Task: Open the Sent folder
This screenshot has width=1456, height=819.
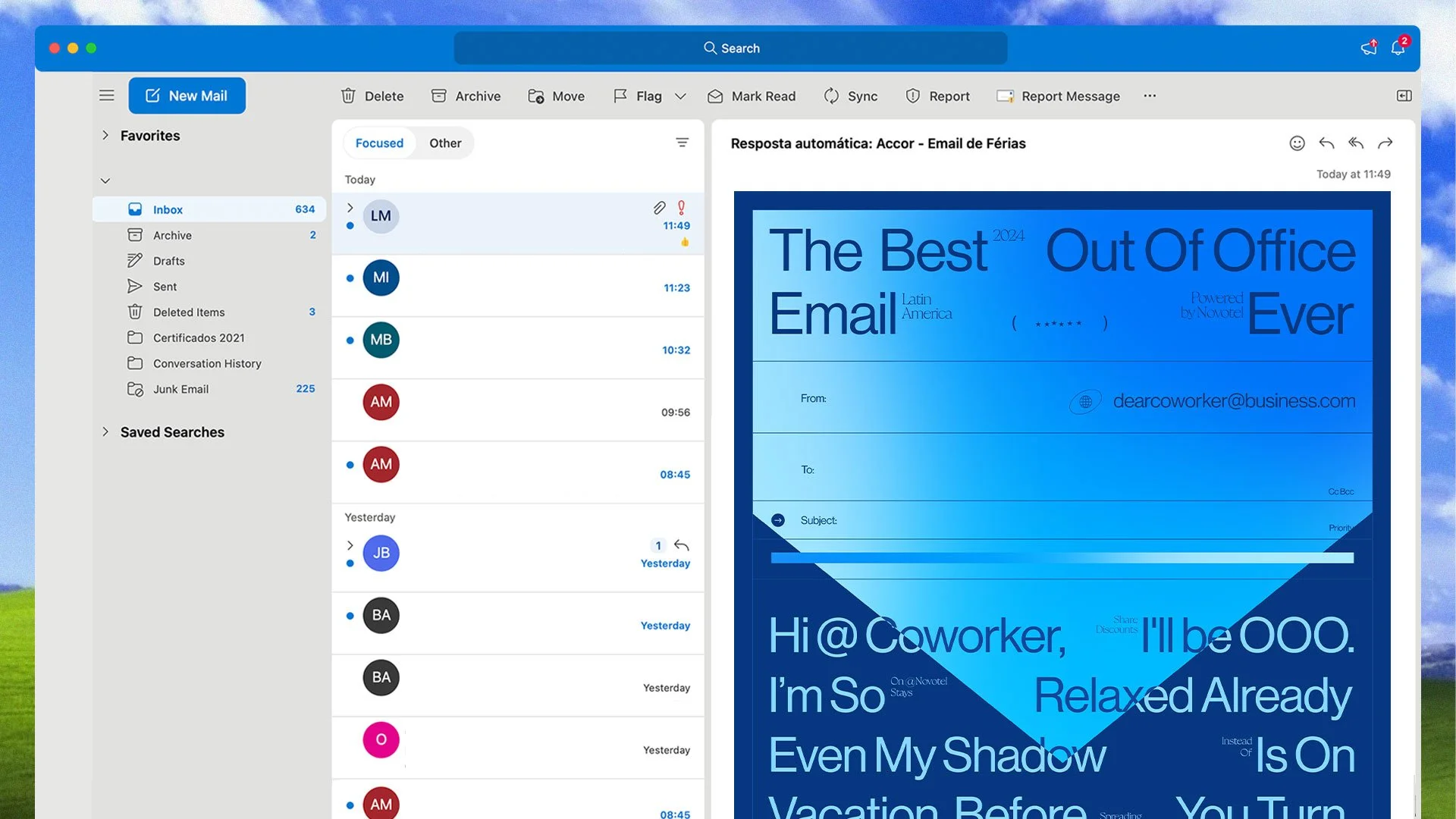Action: (209, 287)
